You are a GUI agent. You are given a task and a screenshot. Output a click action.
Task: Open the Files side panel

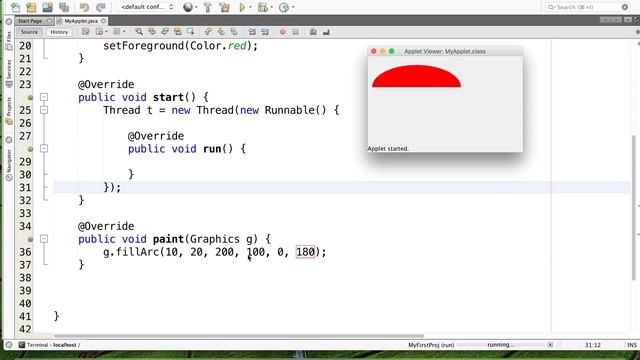[9, 41]
